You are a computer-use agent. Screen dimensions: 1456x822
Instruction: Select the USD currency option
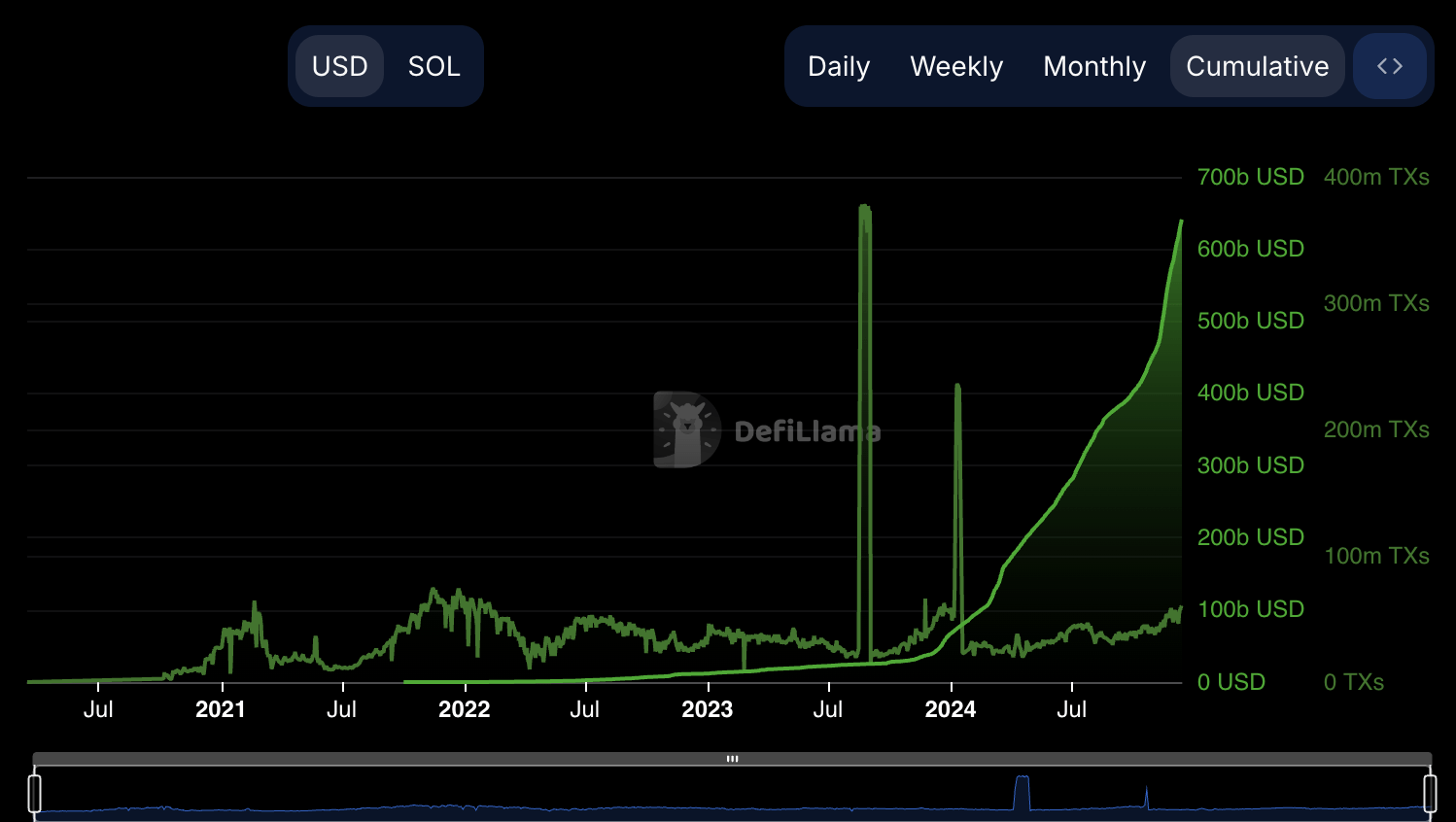[339, 66]
